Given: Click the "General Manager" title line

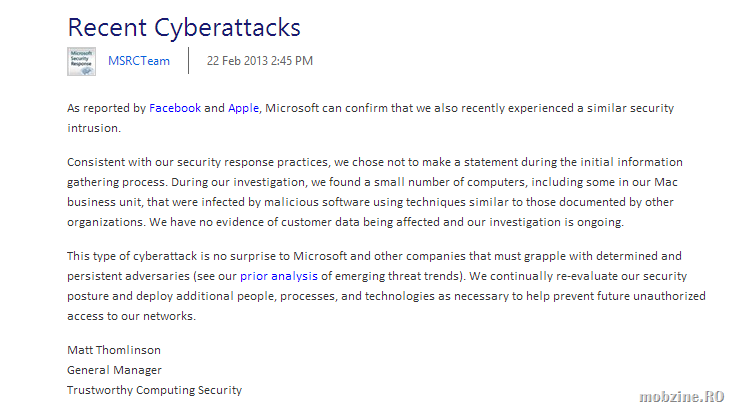Looking at the screenshot, I should [114, 370].
